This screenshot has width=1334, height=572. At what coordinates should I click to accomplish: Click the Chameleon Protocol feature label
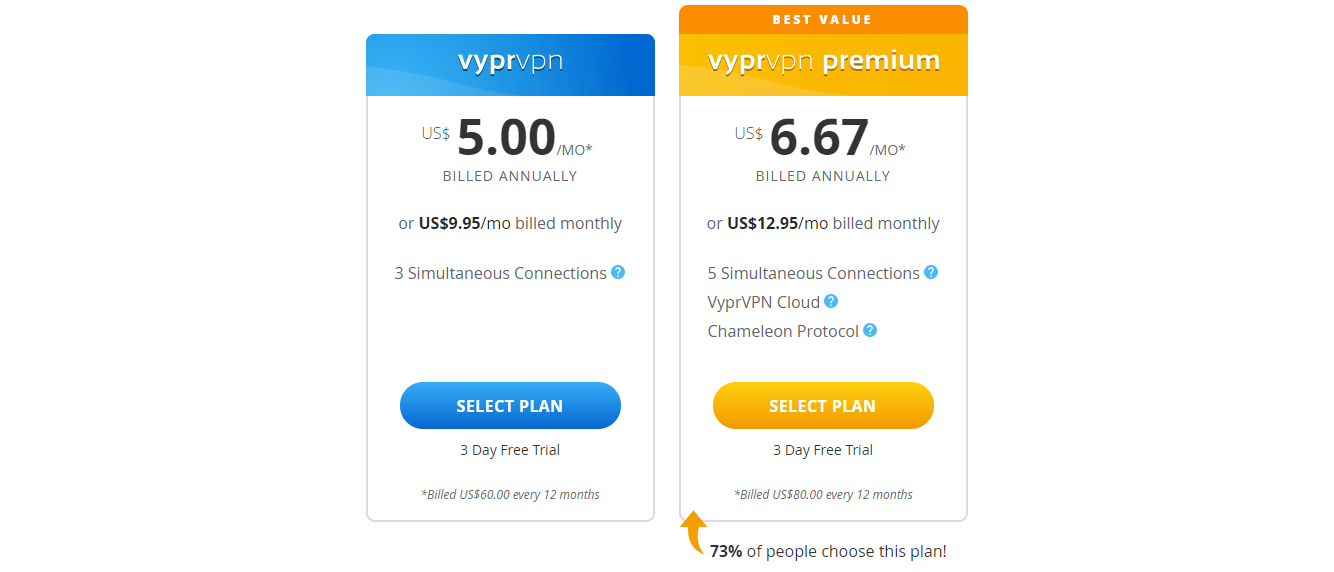[x=783, y=331]
